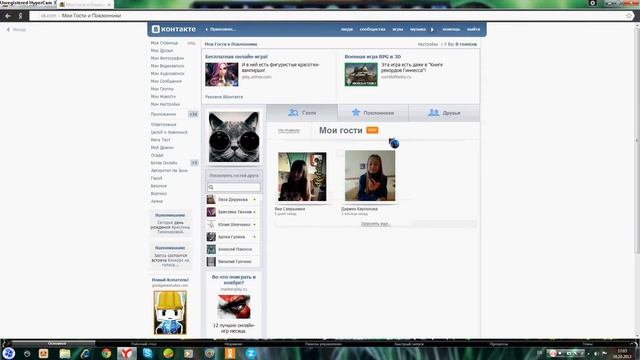Expand dropdown arrow next to Кристина Тихонова
Viewport: 640px width, 360px height.
[254, 212]
